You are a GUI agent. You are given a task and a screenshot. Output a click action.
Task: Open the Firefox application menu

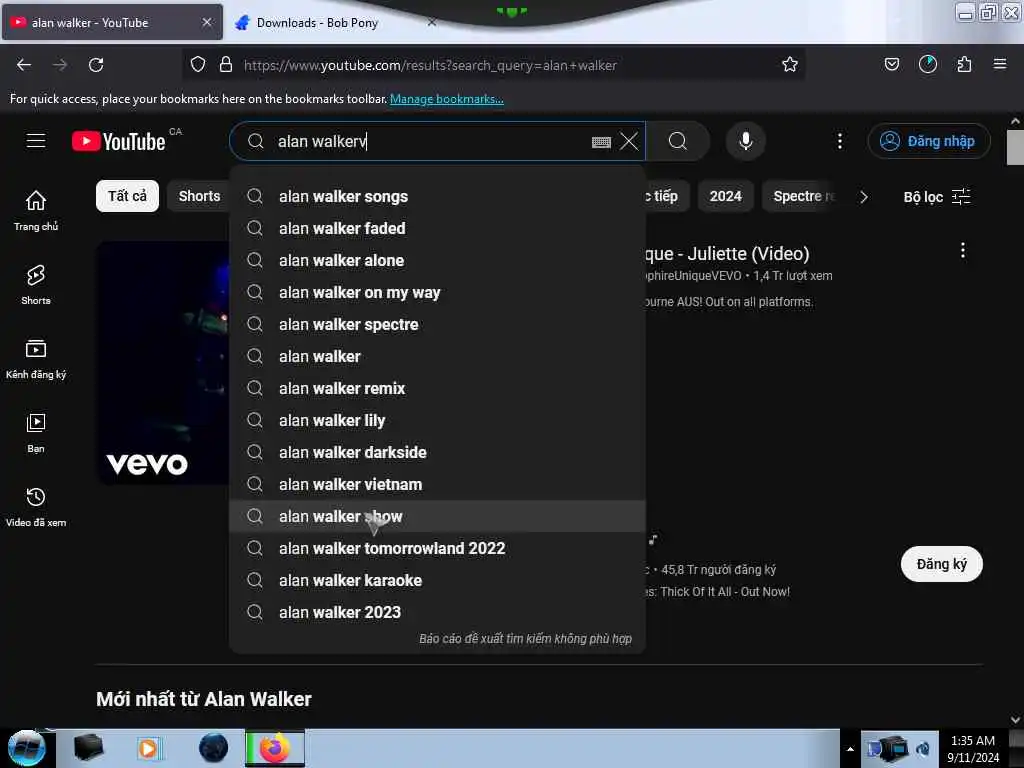click(1000, 65)
